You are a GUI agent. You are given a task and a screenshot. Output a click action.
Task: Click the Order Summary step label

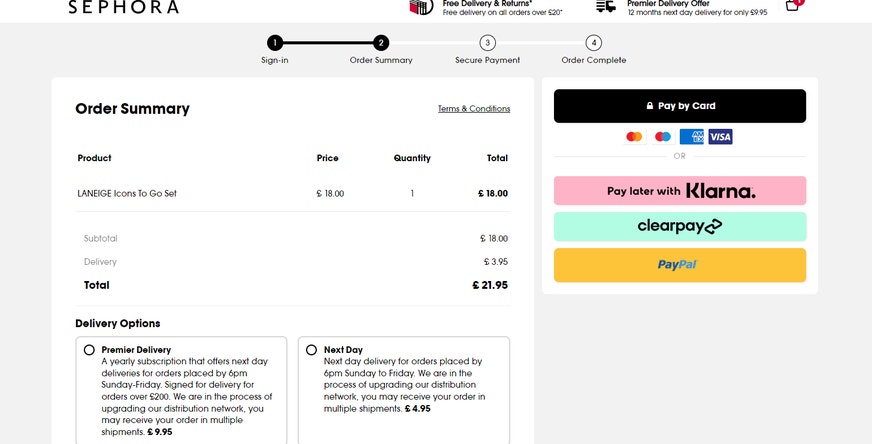tap(381, 60)
